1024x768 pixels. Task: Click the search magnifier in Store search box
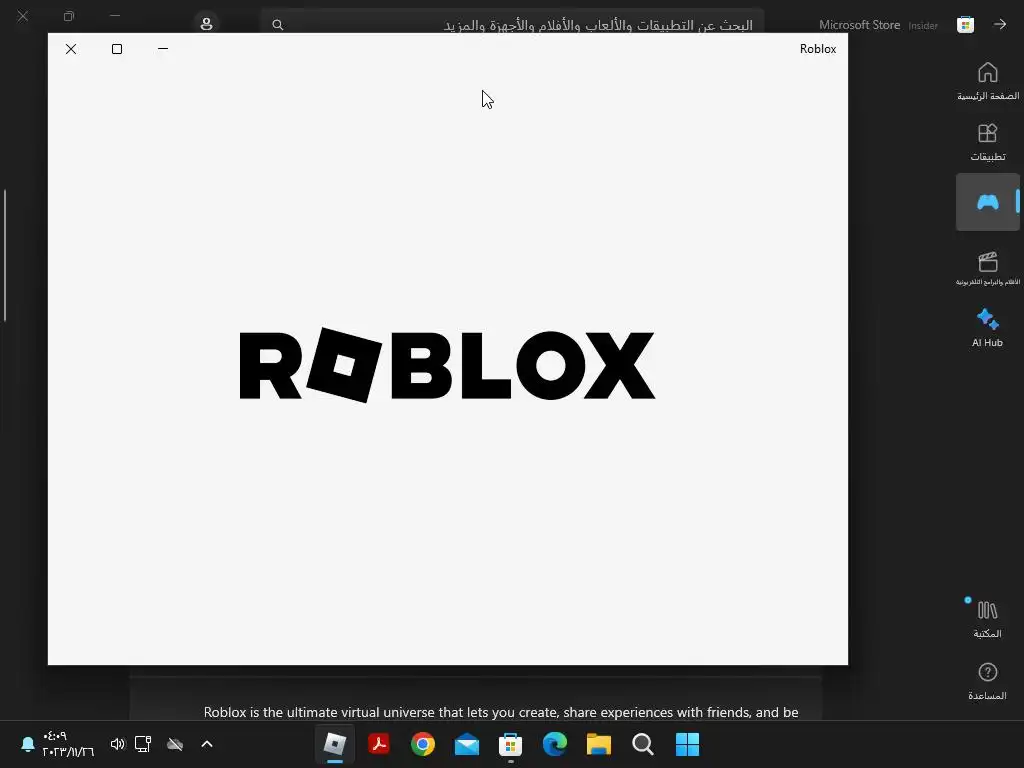click(x=278, y=25)
